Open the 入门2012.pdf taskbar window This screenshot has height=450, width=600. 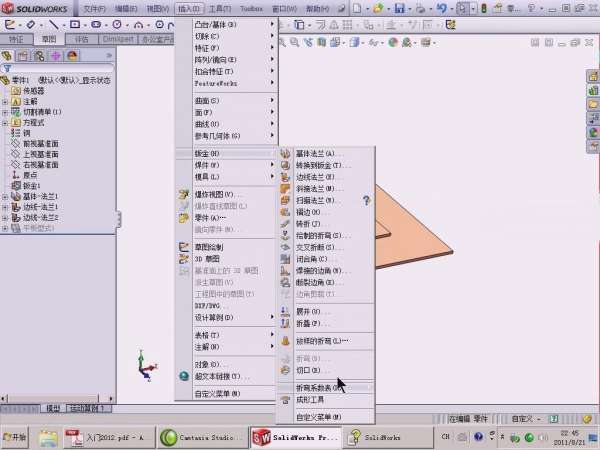coord(109,437)
